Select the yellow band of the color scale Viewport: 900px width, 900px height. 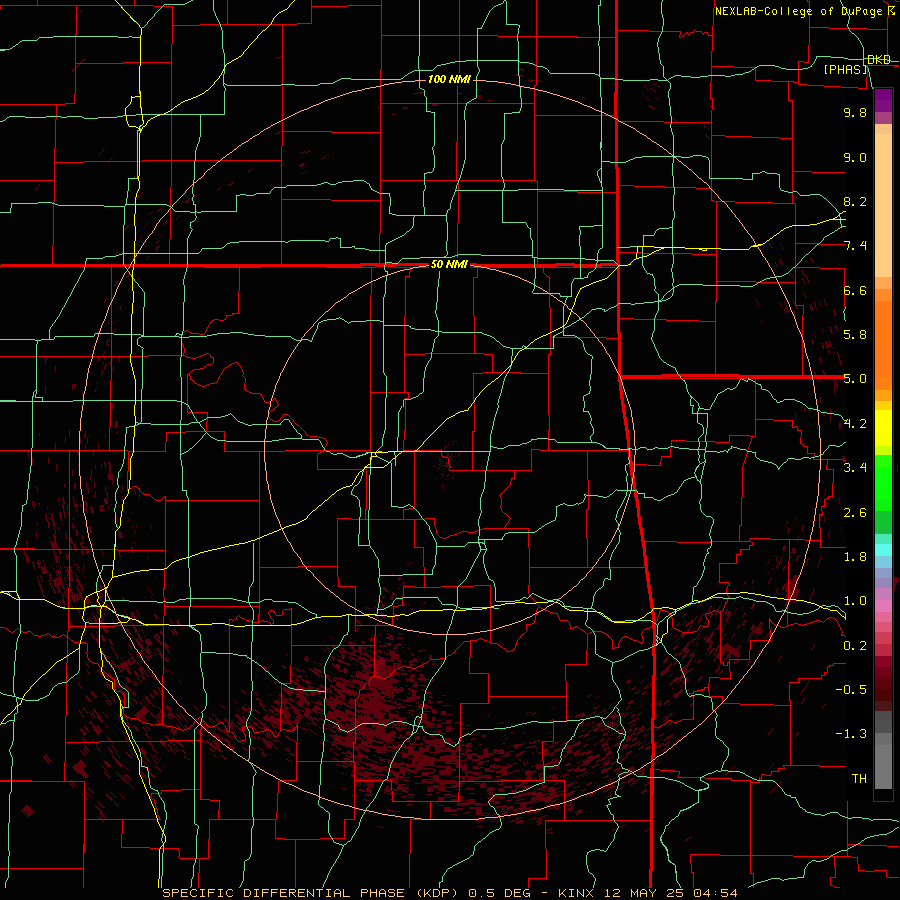[883, 428]
